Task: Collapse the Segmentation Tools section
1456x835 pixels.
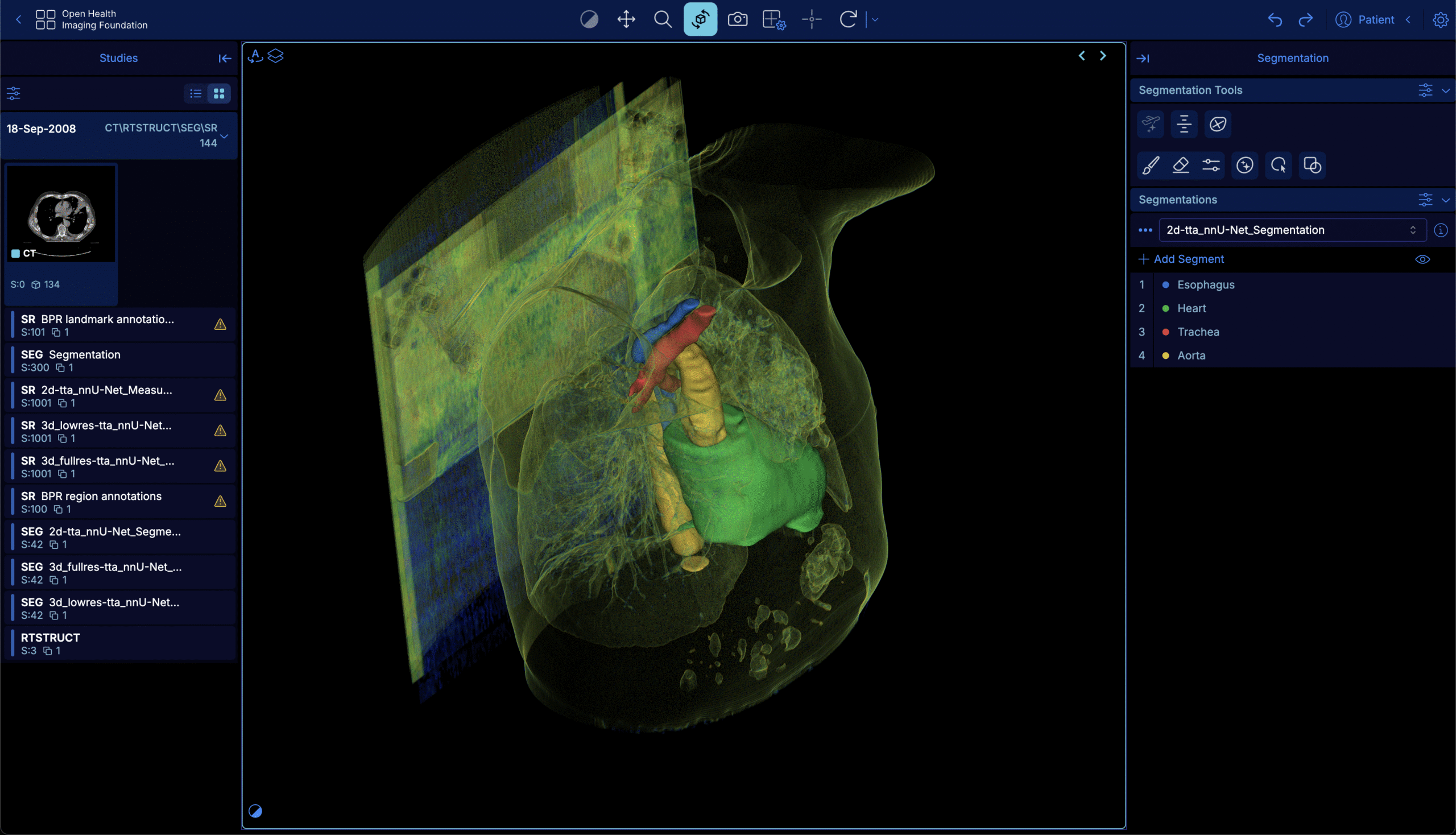Action: click(1446, 90)
